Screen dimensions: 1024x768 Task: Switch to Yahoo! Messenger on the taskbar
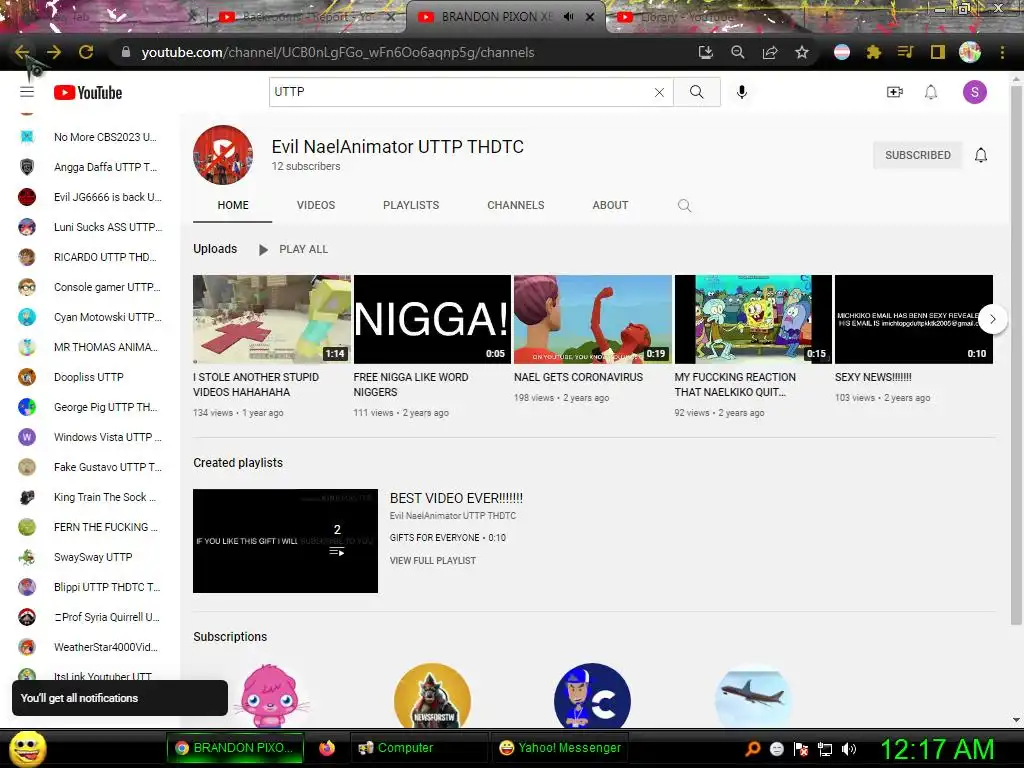pos(559,748)
